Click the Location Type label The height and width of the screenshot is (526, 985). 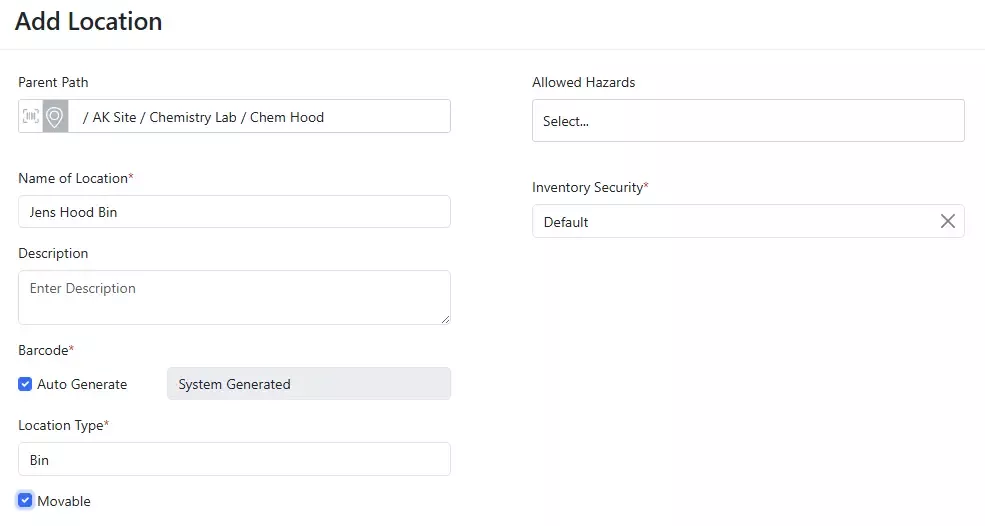coord(61,425)
